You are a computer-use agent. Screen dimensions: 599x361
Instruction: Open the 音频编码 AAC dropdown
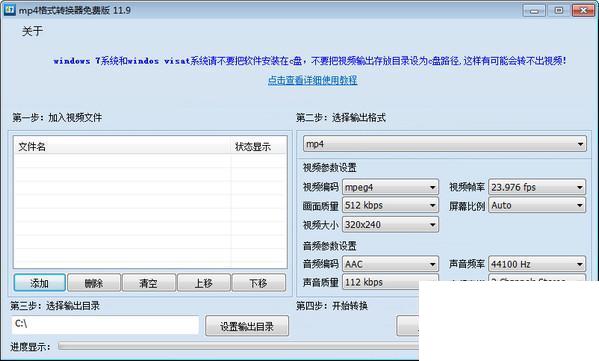pos(390,264)
